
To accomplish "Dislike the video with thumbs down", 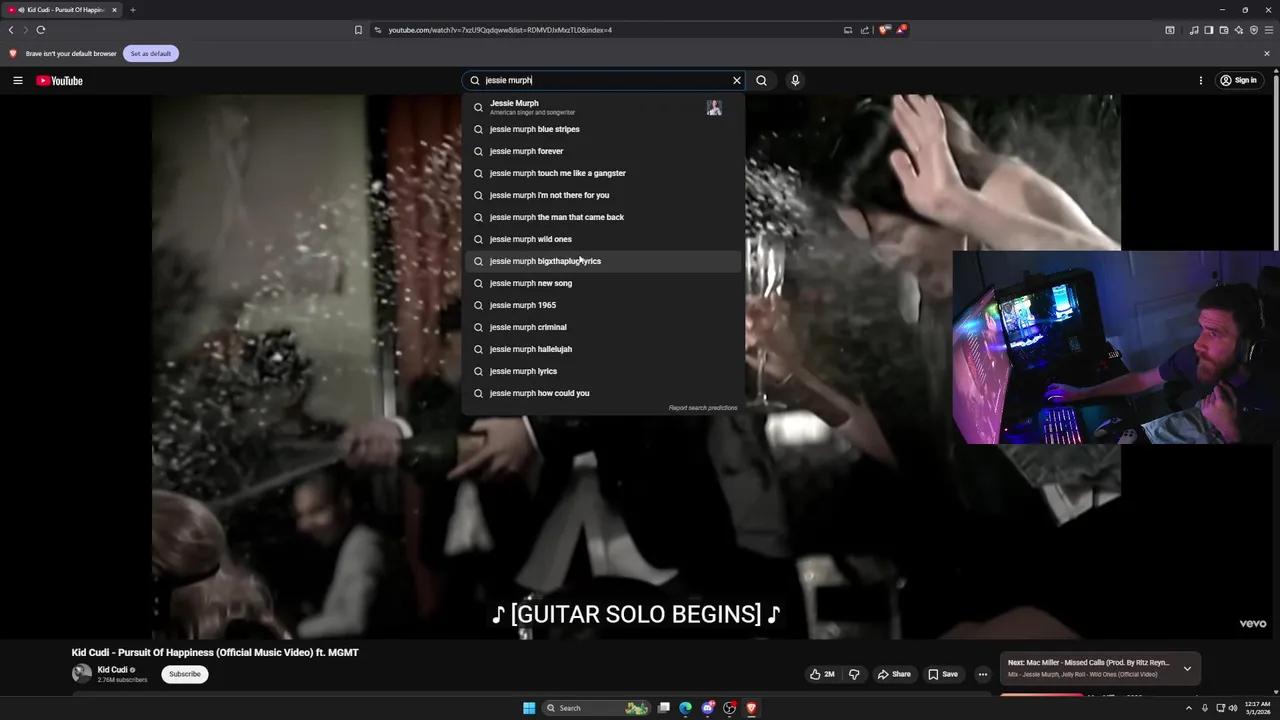I will tap(854, 674).
